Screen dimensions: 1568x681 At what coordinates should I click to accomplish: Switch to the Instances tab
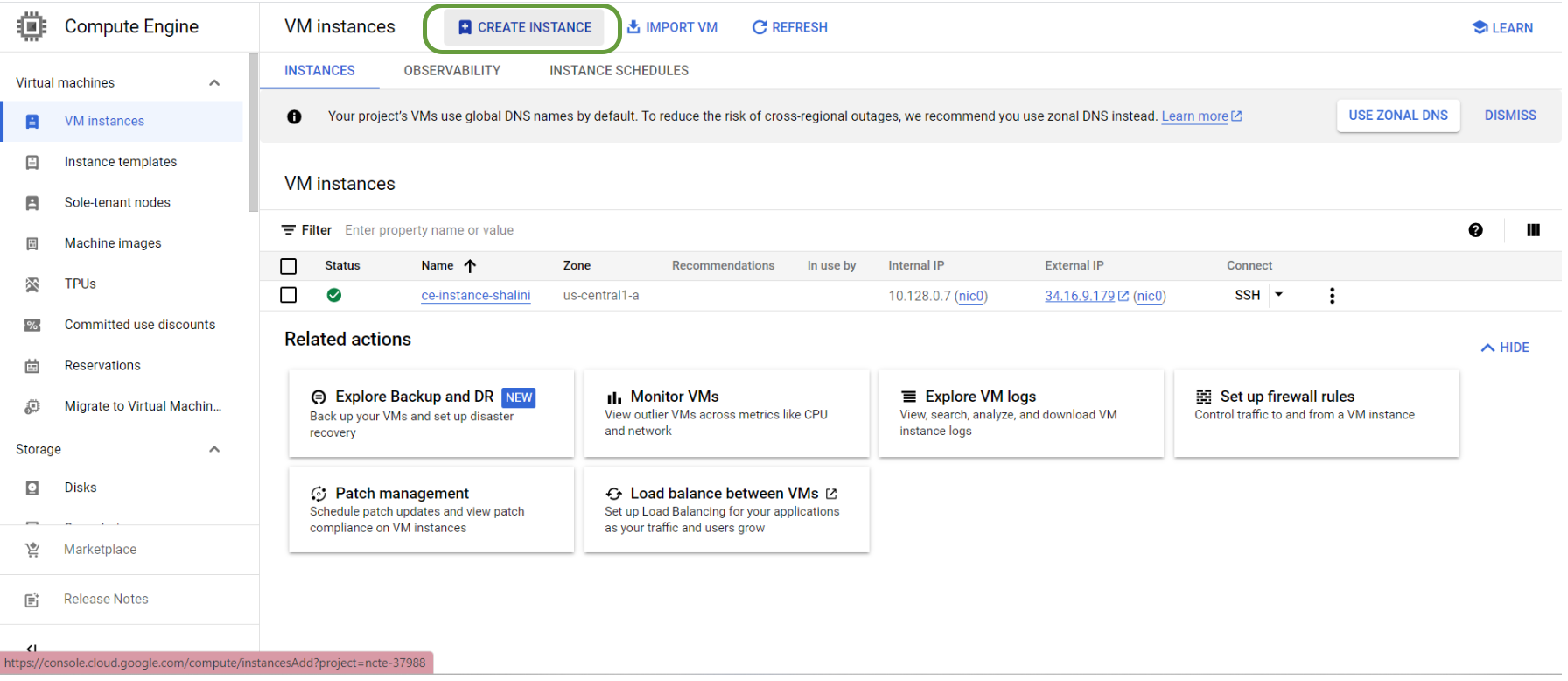(x=319, y=71)
